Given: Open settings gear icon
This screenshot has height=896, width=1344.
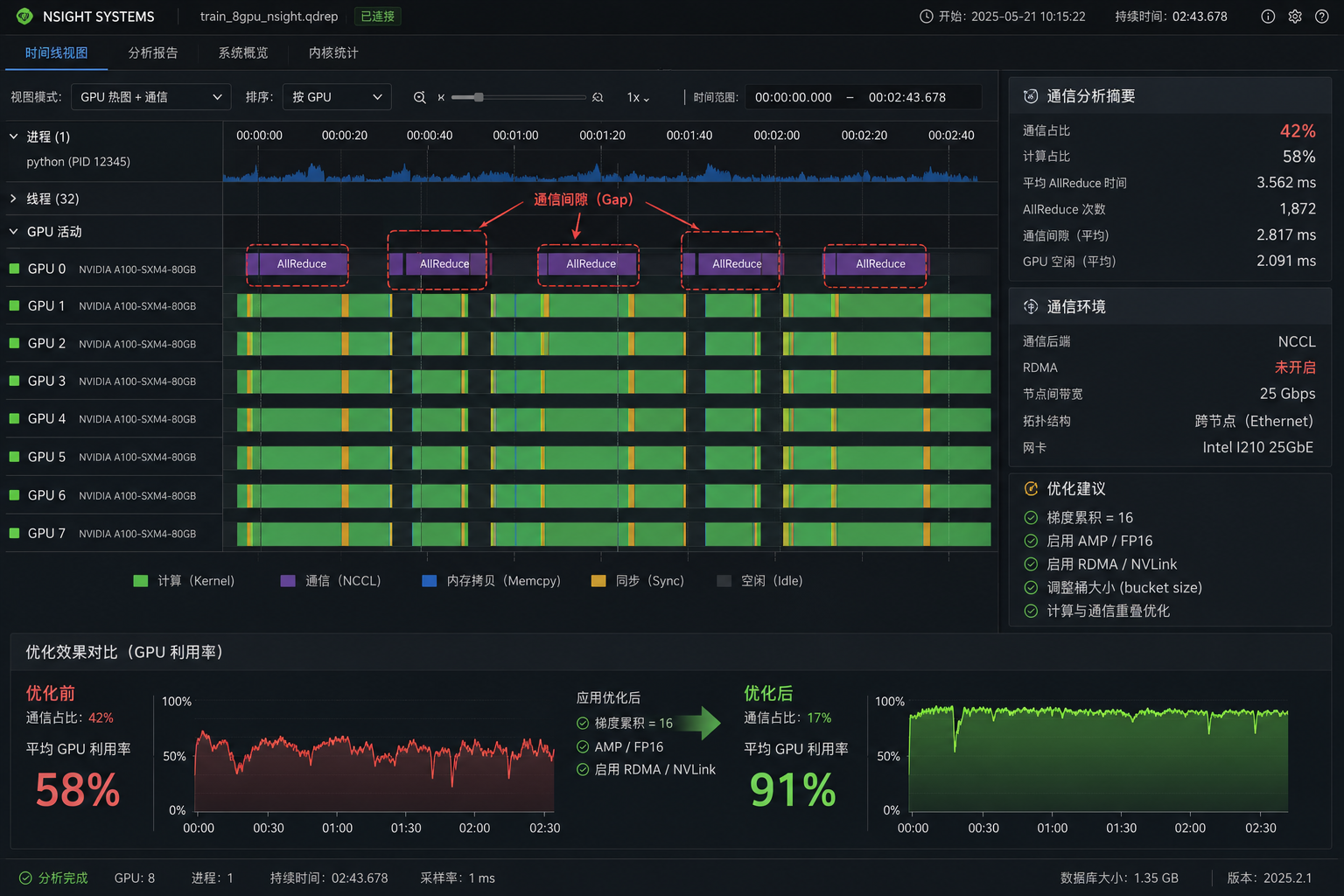Looking at the screenshot, I should point(1295,17).
